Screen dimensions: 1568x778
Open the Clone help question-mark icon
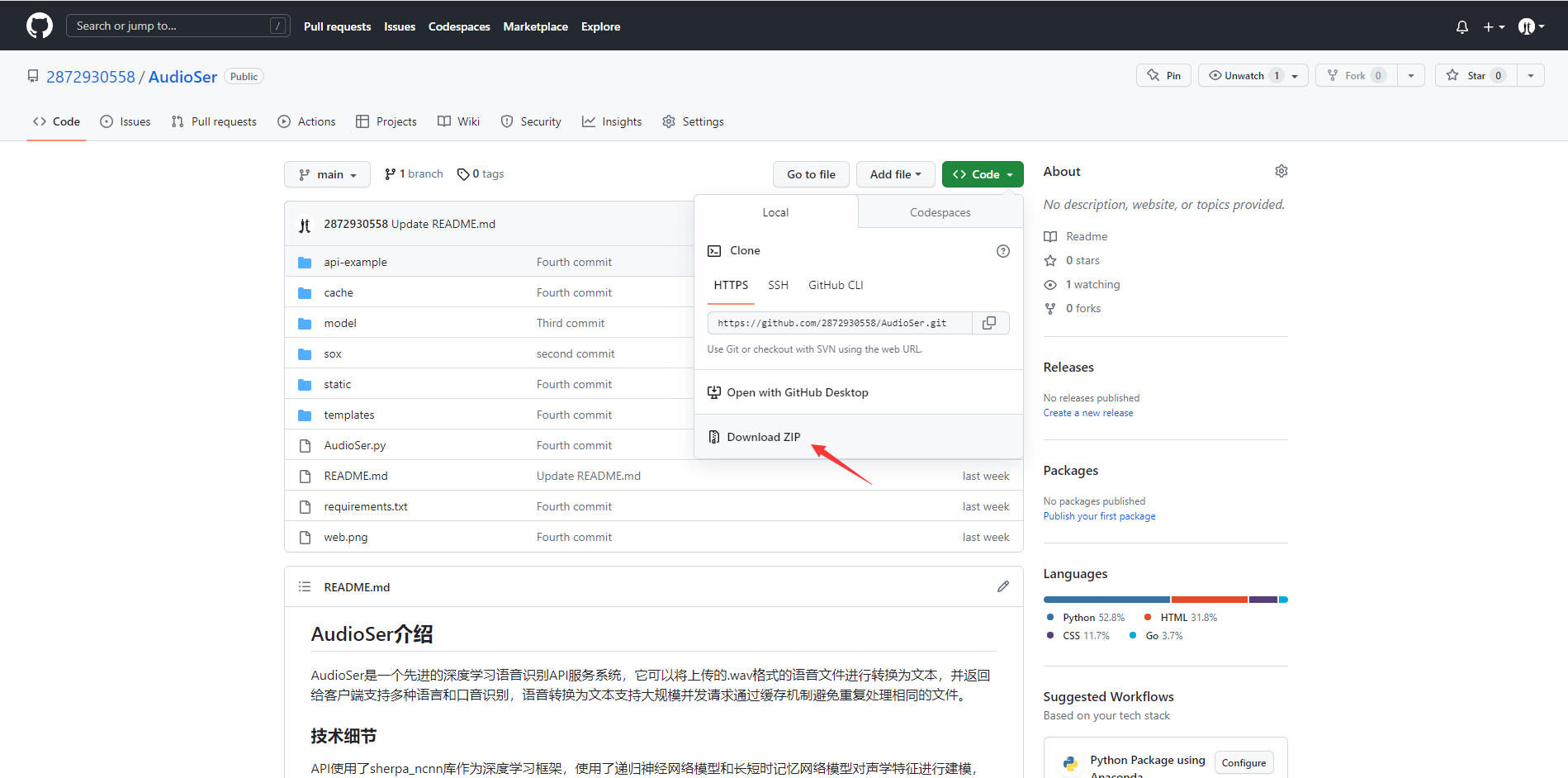1003,251
